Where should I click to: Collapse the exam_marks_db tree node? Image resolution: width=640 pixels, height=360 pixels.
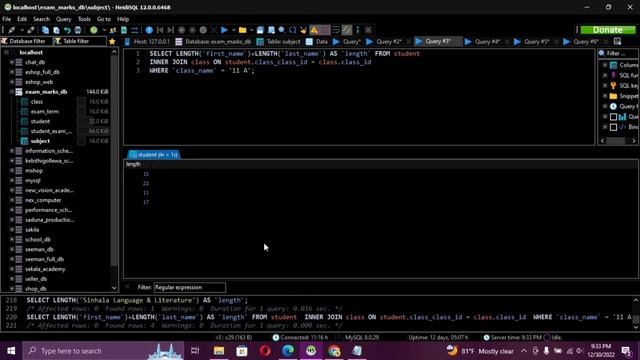pos(12,92)
